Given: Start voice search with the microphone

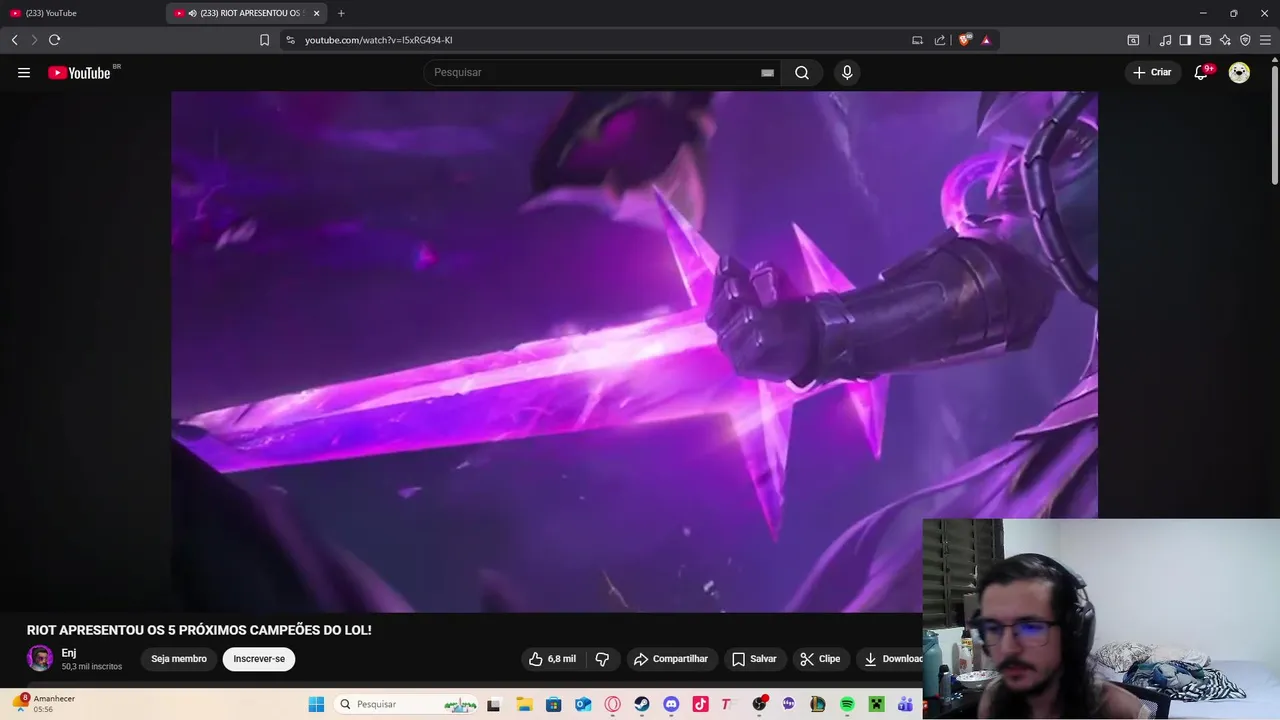Looking at the screenshot, I should coord(847,72).
